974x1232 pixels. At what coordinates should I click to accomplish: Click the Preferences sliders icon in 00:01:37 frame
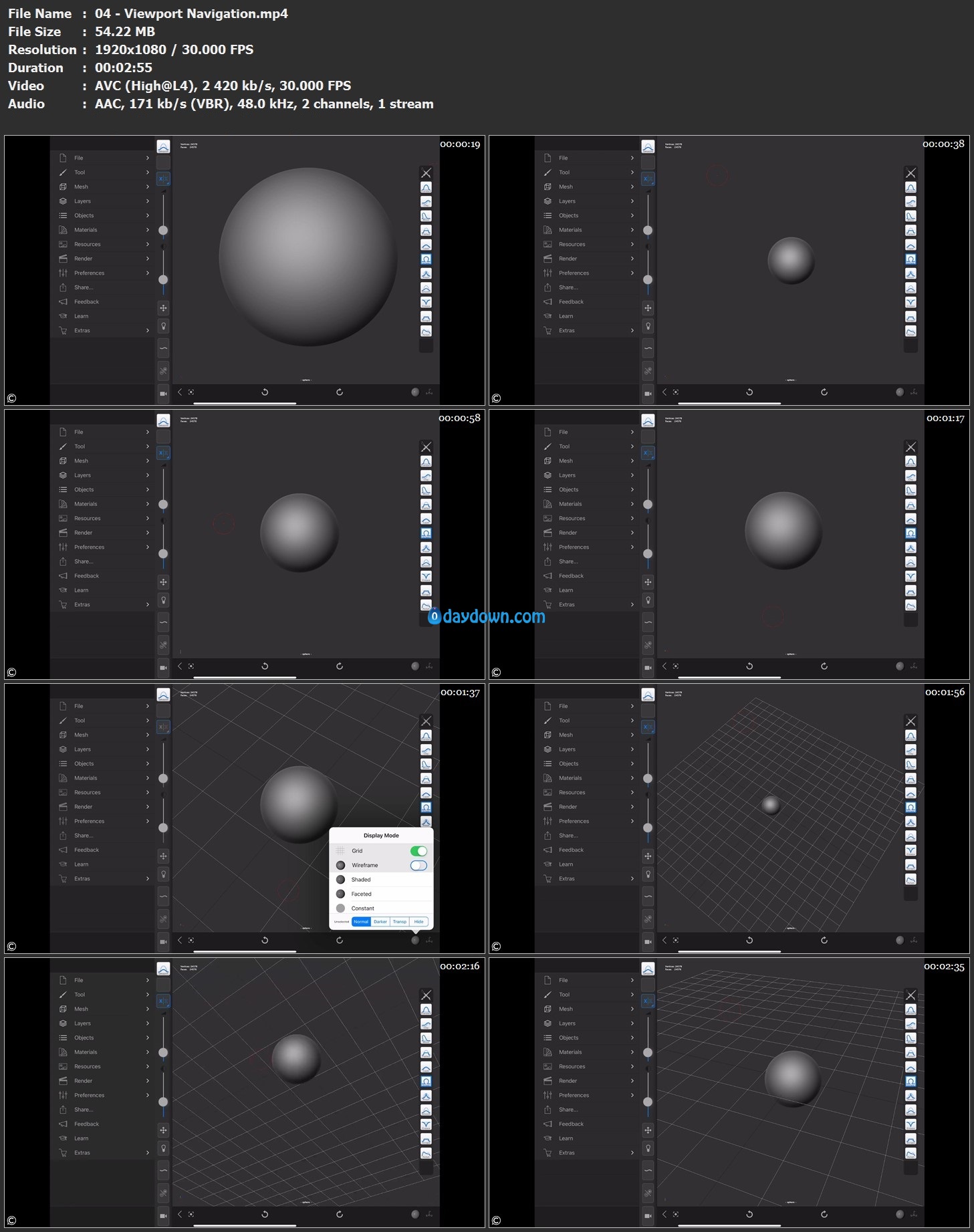[x=63, y=822]
